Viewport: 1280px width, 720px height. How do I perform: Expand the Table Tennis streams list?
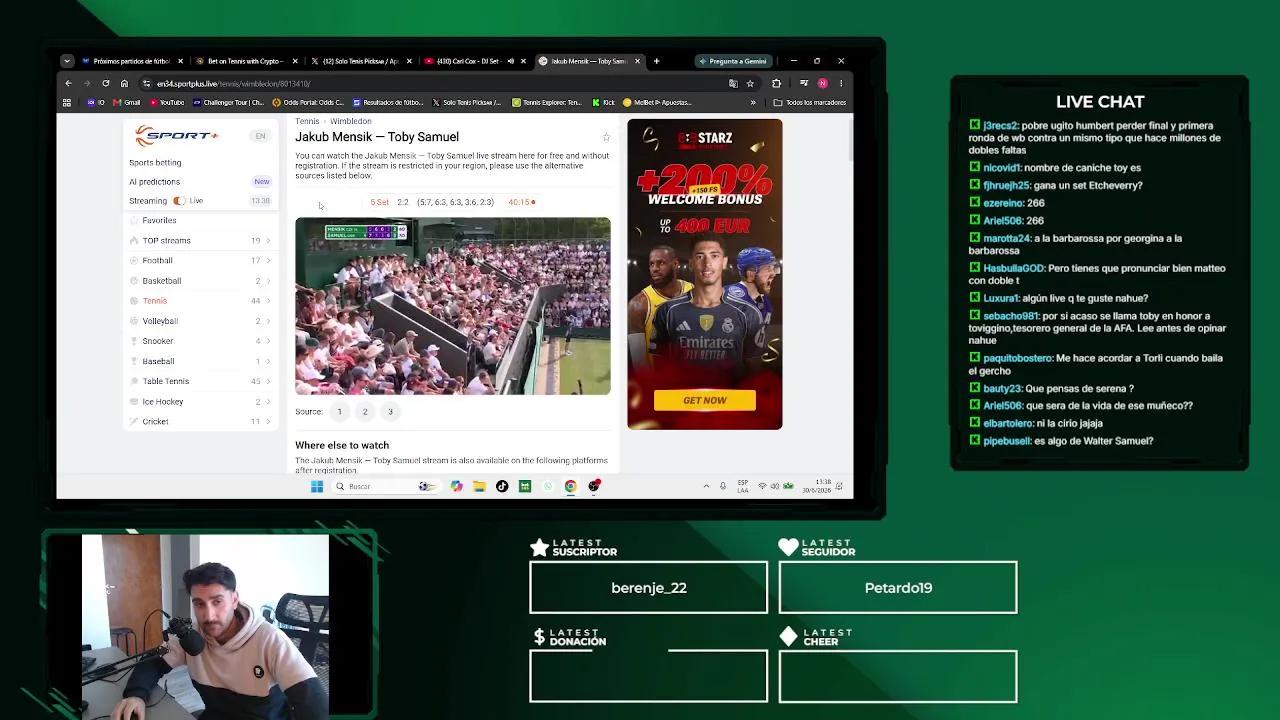[268, 381]
